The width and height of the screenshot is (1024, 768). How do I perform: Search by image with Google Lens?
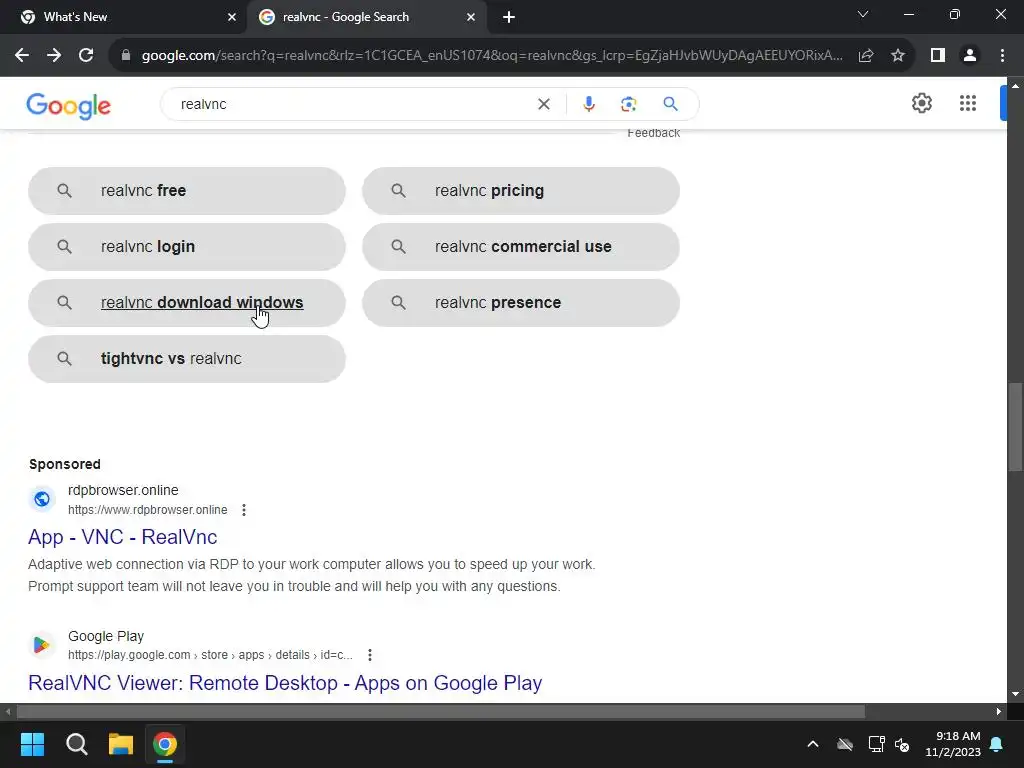click(628, 104)
